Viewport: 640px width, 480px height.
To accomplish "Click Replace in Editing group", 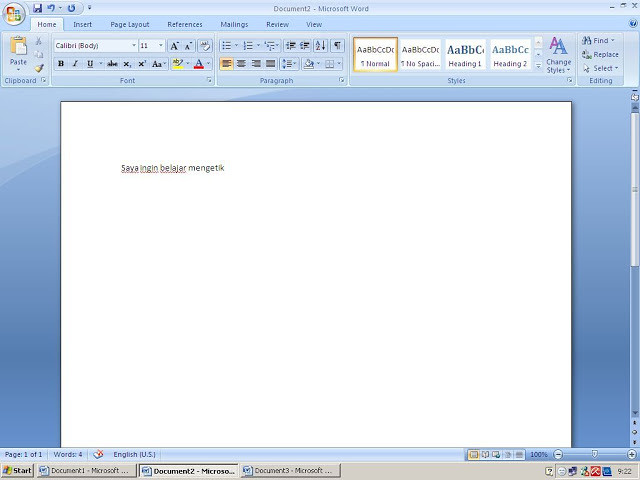I will coord(600,54).
